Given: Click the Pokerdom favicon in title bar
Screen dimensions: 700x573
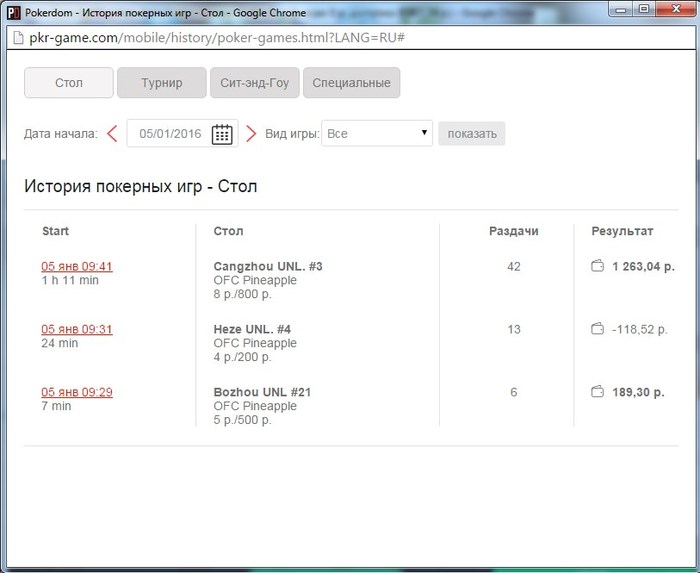Looking at the screenshot, I should (x=14, y=12).
